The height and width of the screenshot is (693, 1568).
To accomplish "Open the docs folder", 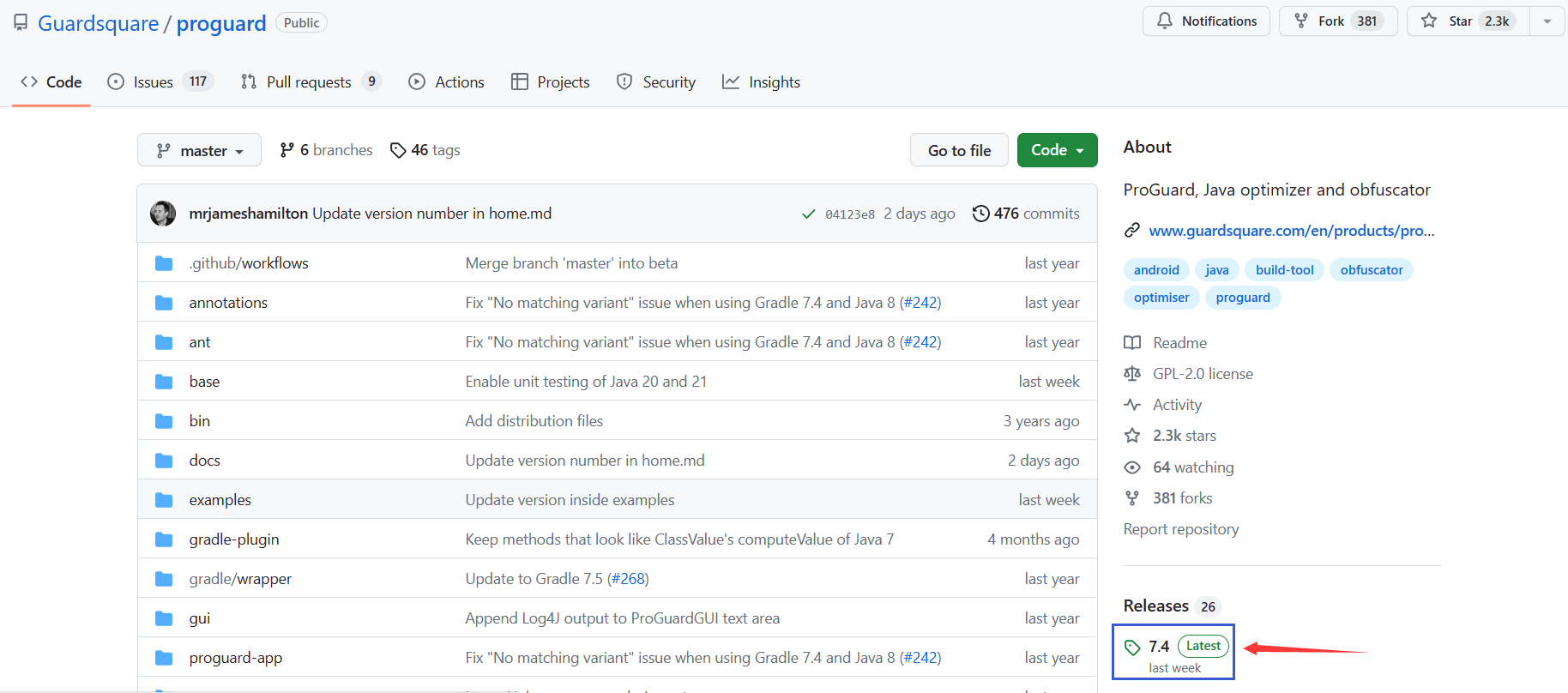I will click(205, 461).
